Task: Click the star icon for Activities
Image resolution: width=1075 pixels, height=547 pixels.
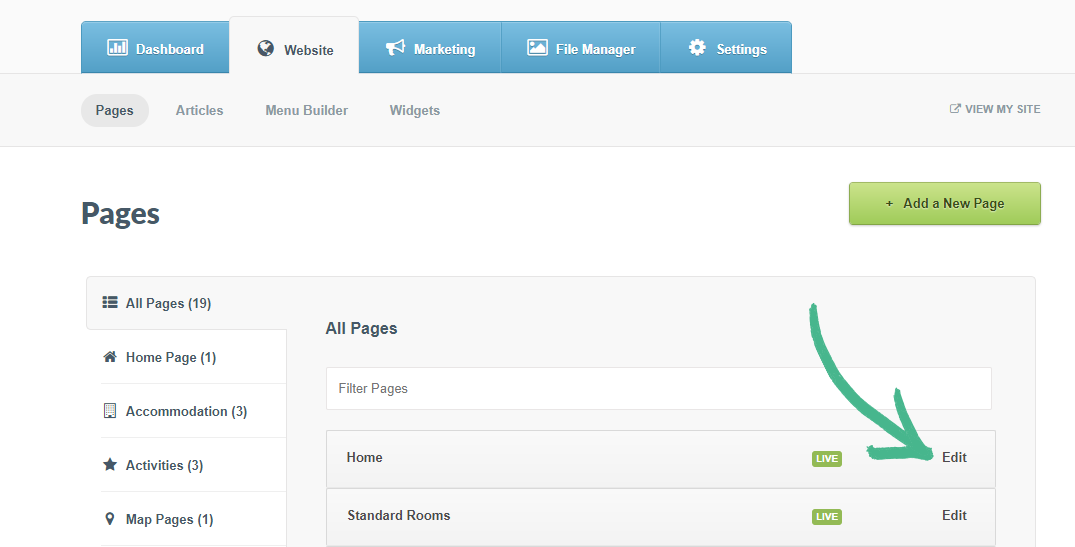Action: [110, 465]
